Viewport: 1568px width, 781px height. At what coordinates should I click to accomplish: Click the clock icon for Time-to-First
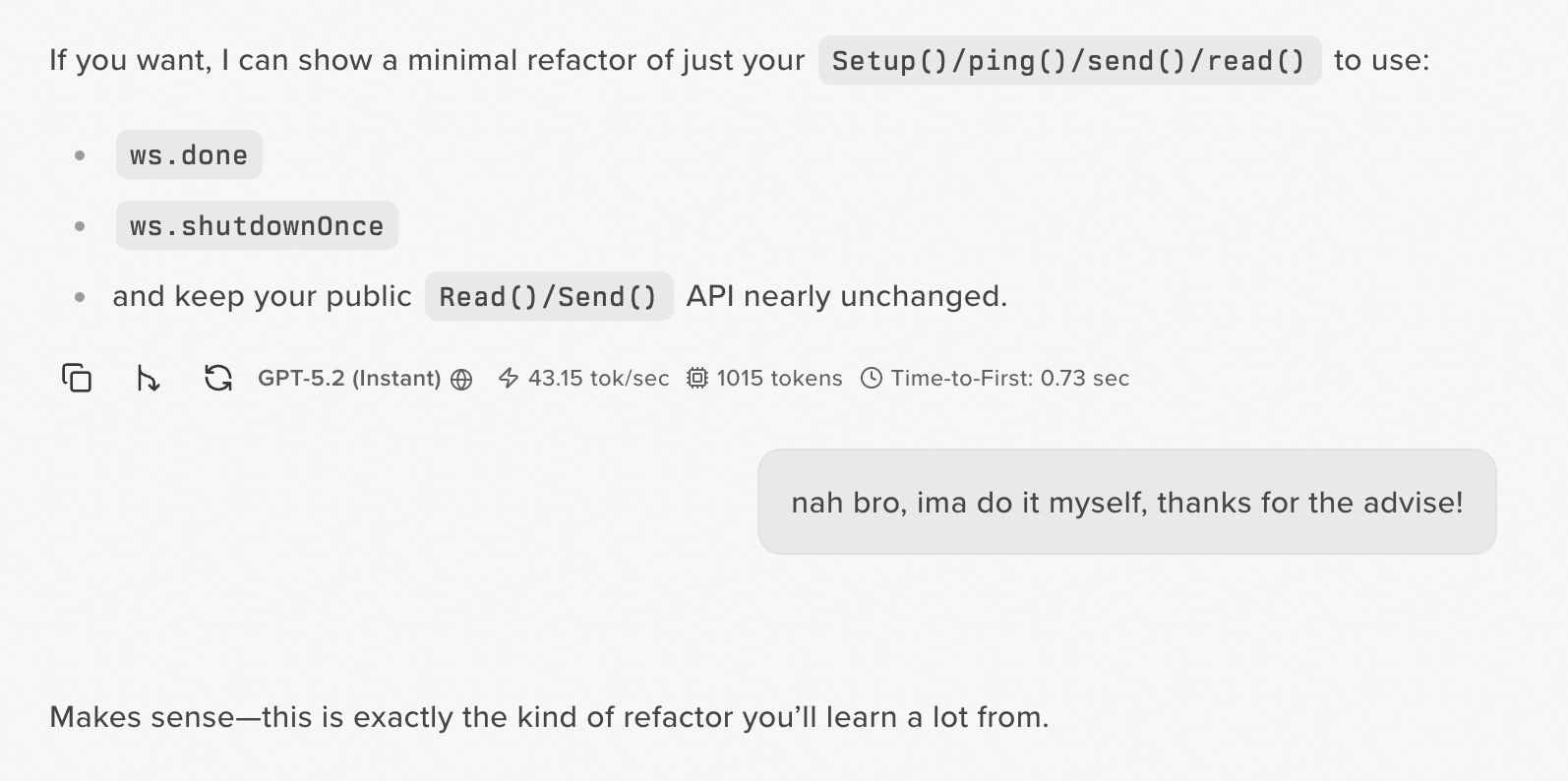tap(872, 378)
